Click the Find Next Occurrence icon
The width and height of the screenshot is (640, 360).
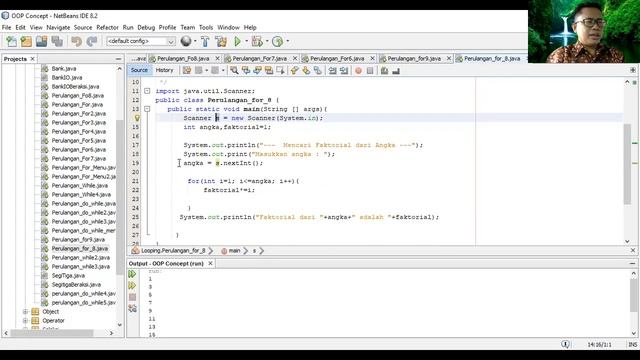click(x=257, y=71)
